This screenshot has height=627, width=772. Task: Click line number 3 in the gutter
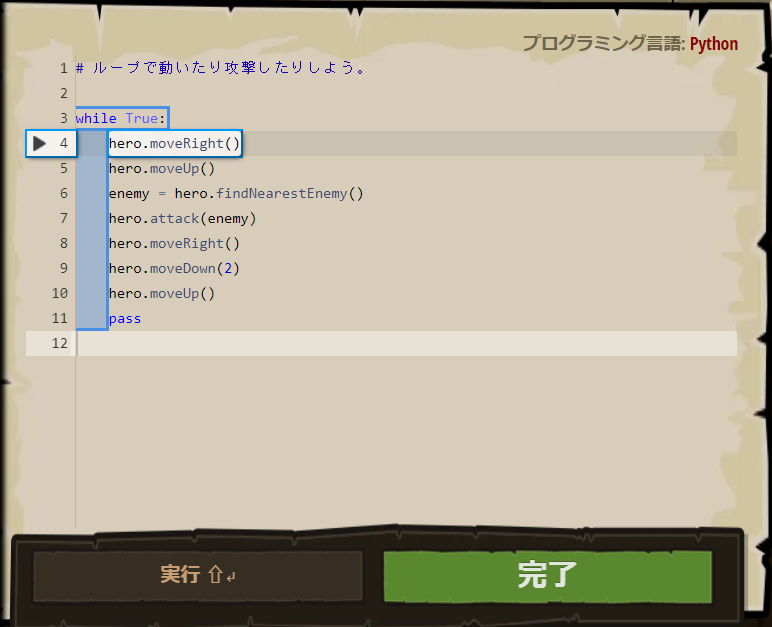[x=64, y=118]
